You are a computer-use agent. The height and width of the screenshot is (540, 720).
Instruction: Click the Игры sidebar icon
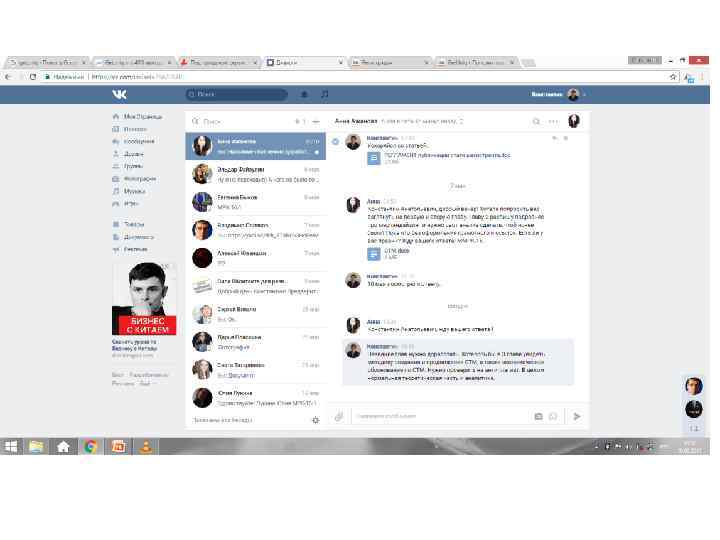click(116, 203)
